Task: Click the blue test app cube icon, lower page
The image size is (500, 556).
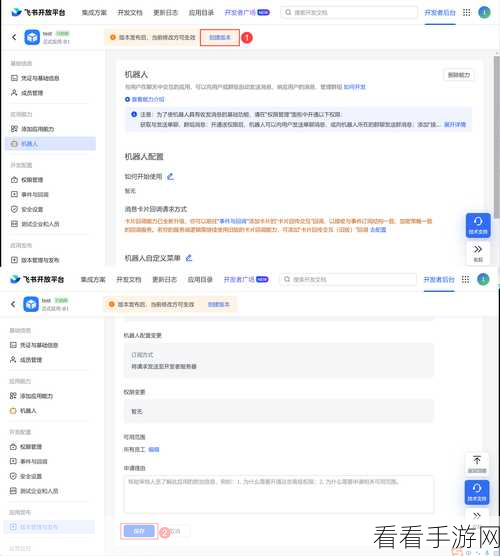Action: coord(31,304)
